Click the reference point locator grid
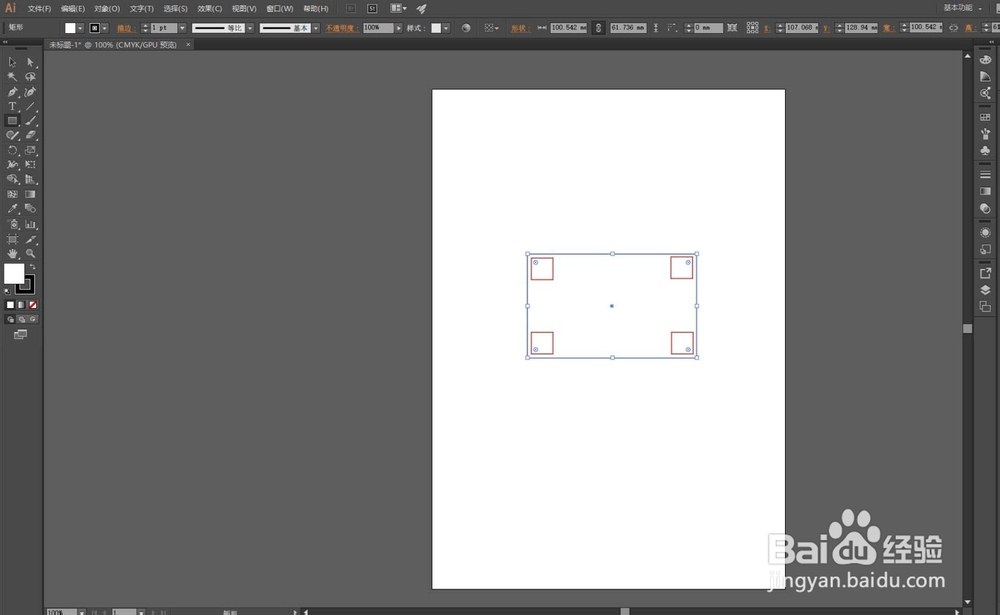 [x=753, y=28]
